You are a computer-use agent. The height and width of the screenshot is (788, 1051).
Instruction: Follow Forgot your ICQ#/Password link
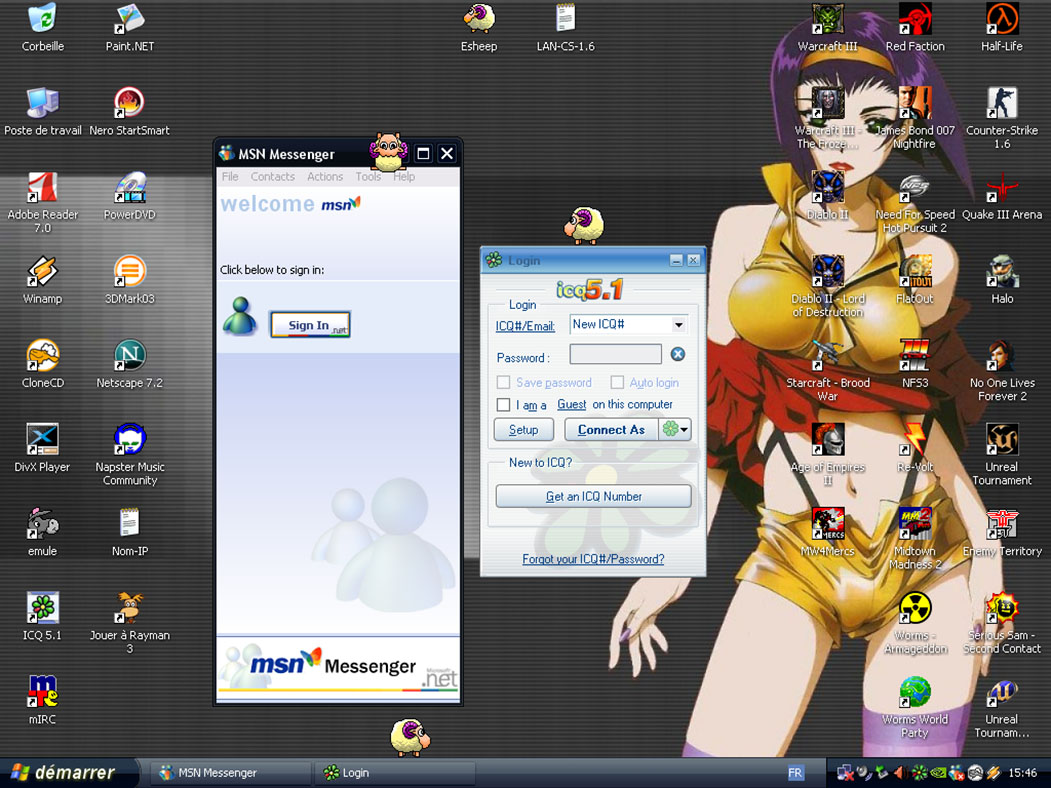click(x=593, y=559)
